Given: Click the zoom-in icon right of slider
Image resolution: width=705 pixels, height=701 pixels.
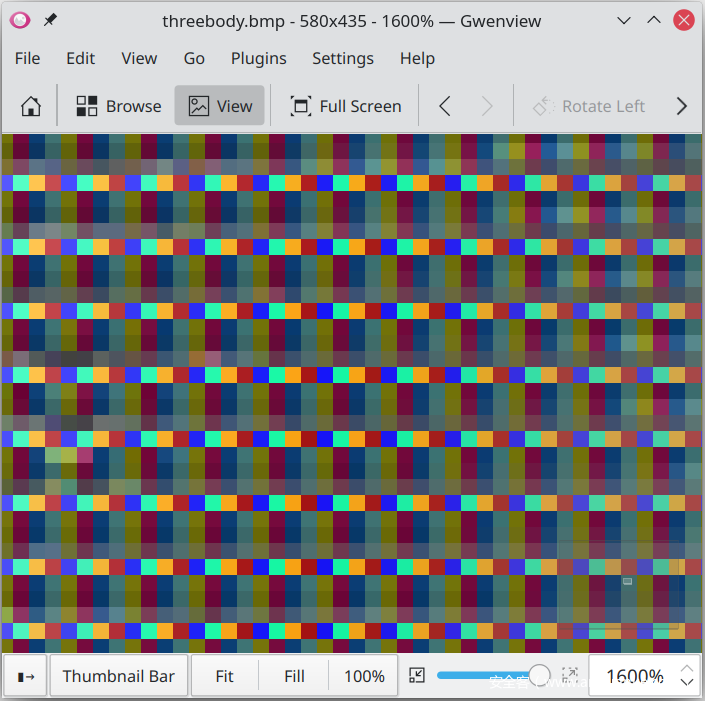Looking at the screenshot, I should click(570, 676).
